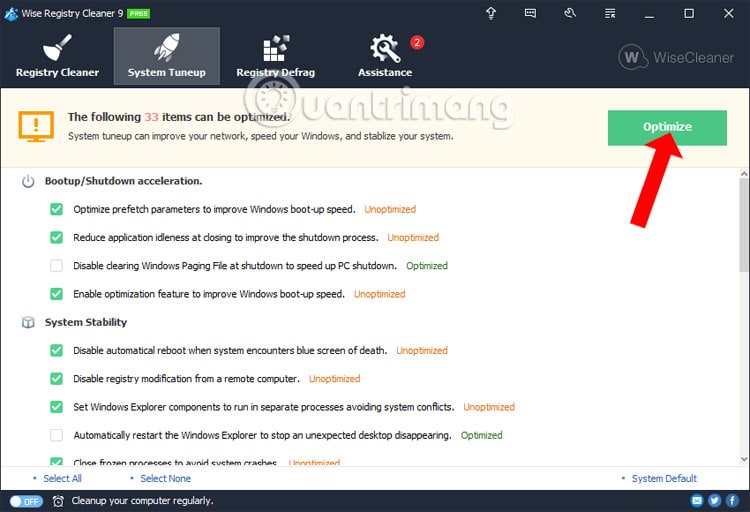Open the menu list icon in the title bar

tap(610, 13)
